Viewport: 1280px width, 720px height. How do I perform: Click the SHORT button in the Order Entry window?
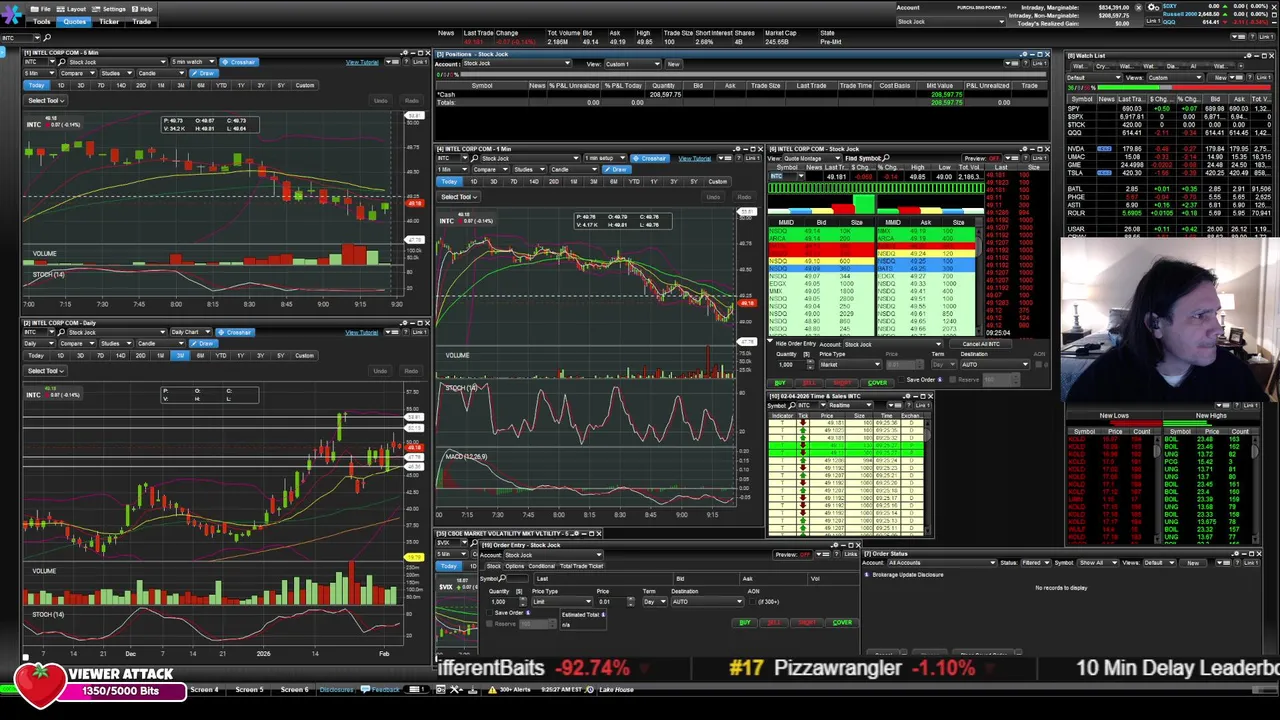[x=806, y=623]
